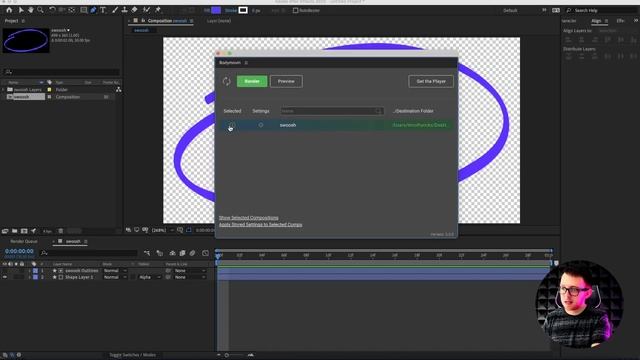640x360 pixels.
Task: Expand swoosh Outlines layer properties
Action: click(29, 271)
